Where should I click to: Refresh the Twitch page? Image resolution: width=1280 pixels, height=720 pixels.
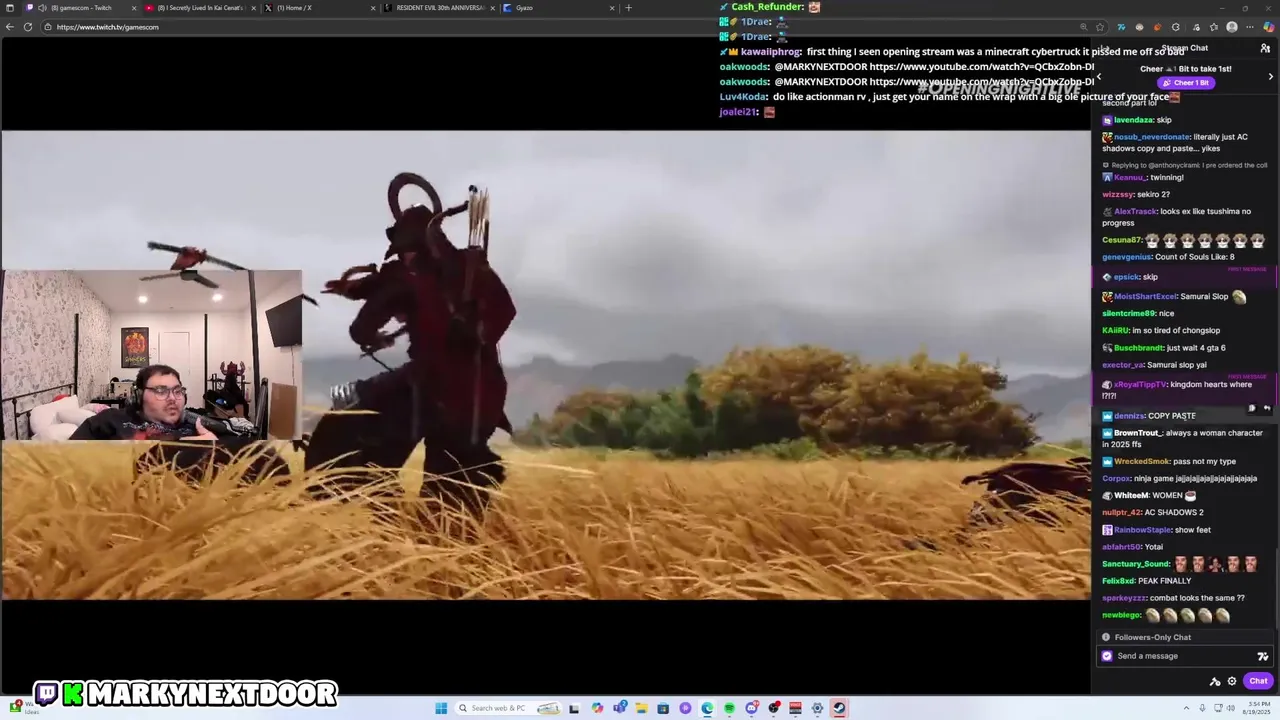coord(28,27)
